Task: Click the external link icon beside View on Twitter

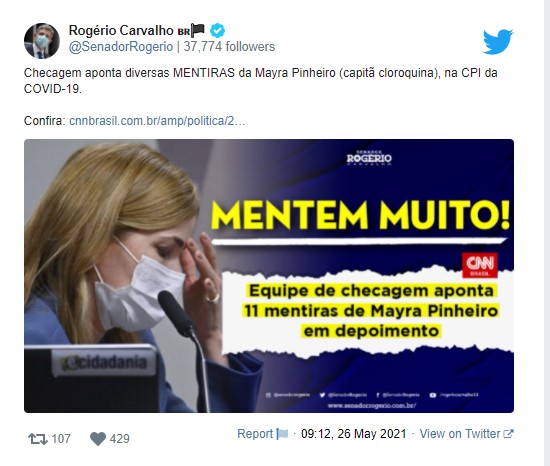Action: [x=508, y=434]
